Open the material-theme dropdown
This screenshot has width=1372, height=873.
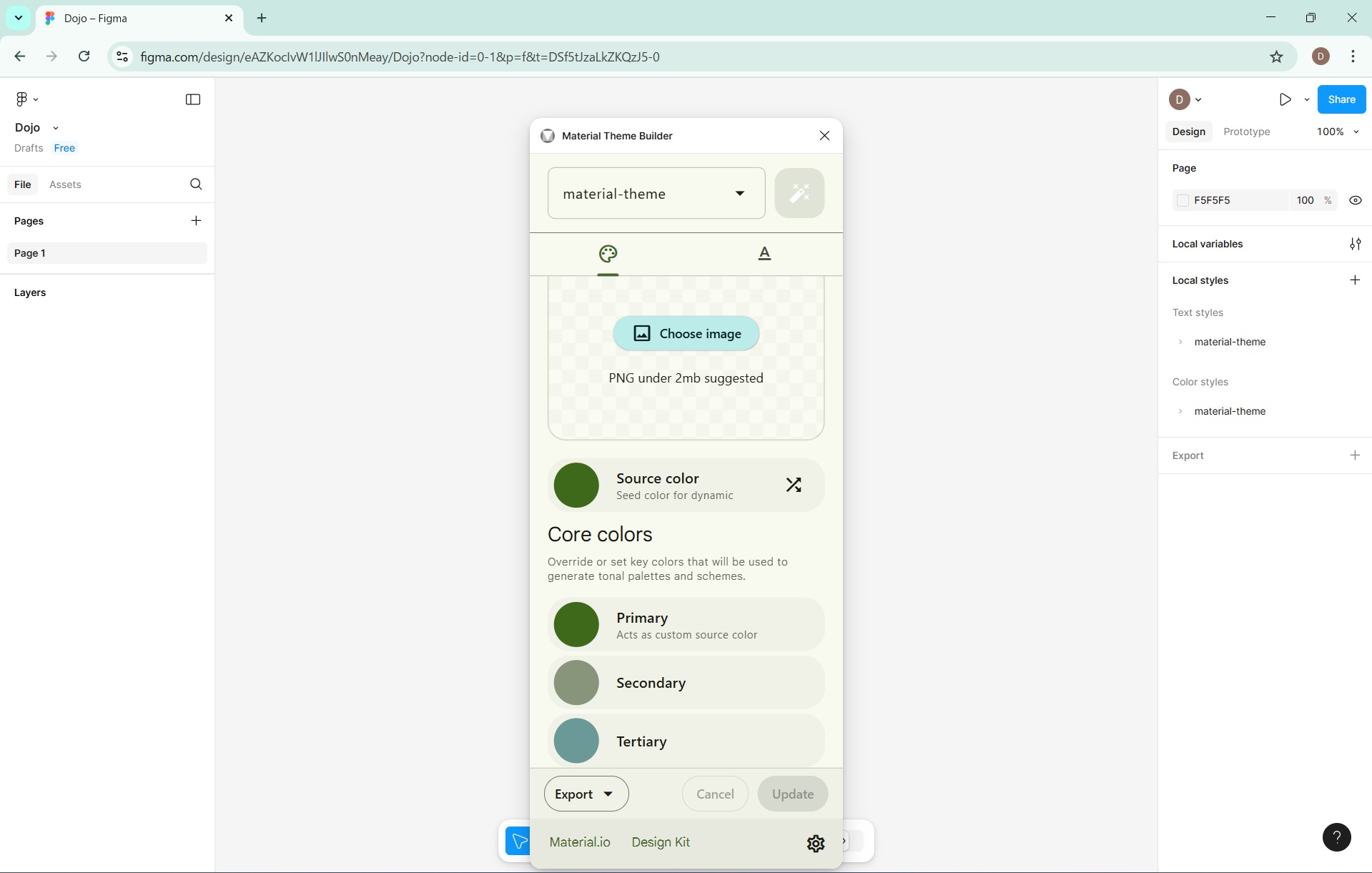point(656,193)
